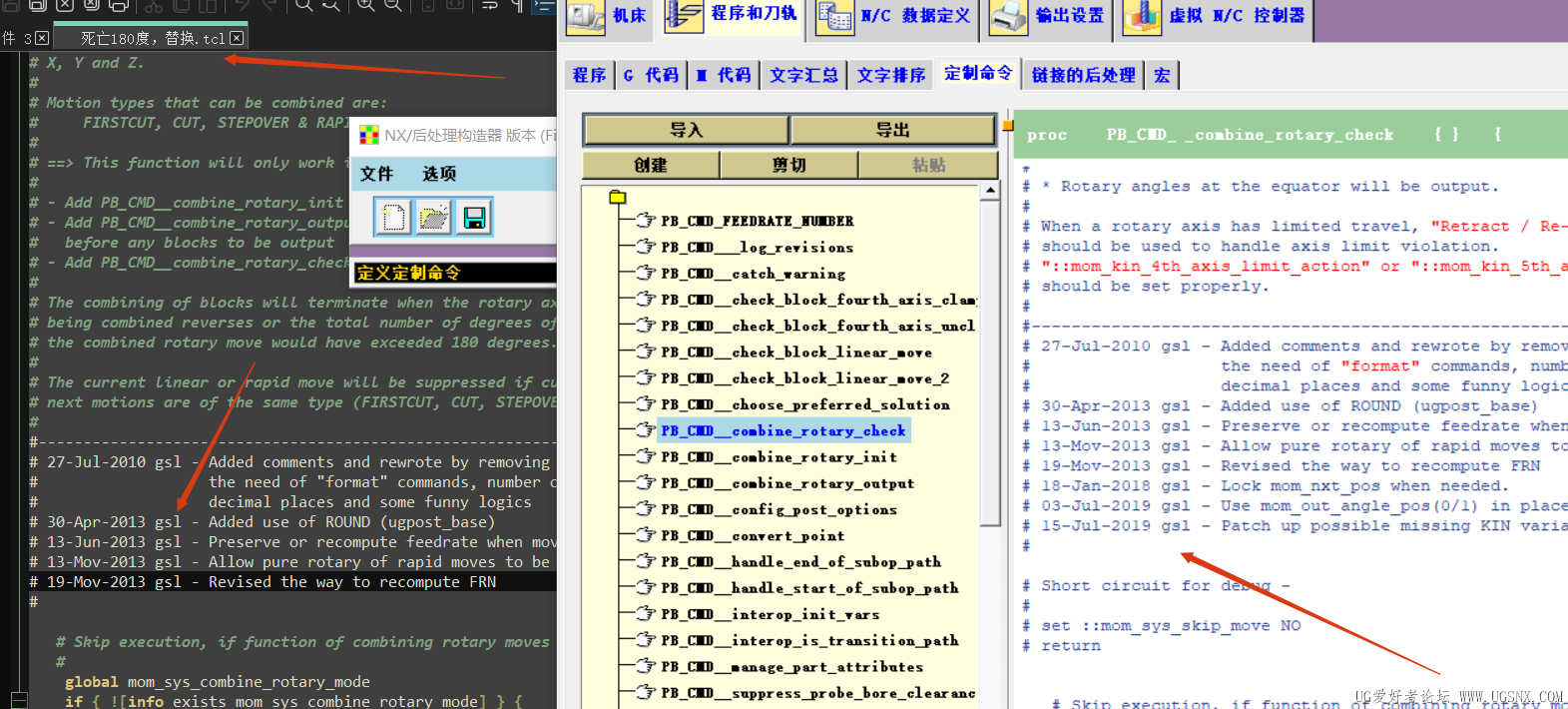Close the 死亡180度，替换.tcl editor tab

click(237, 38)
